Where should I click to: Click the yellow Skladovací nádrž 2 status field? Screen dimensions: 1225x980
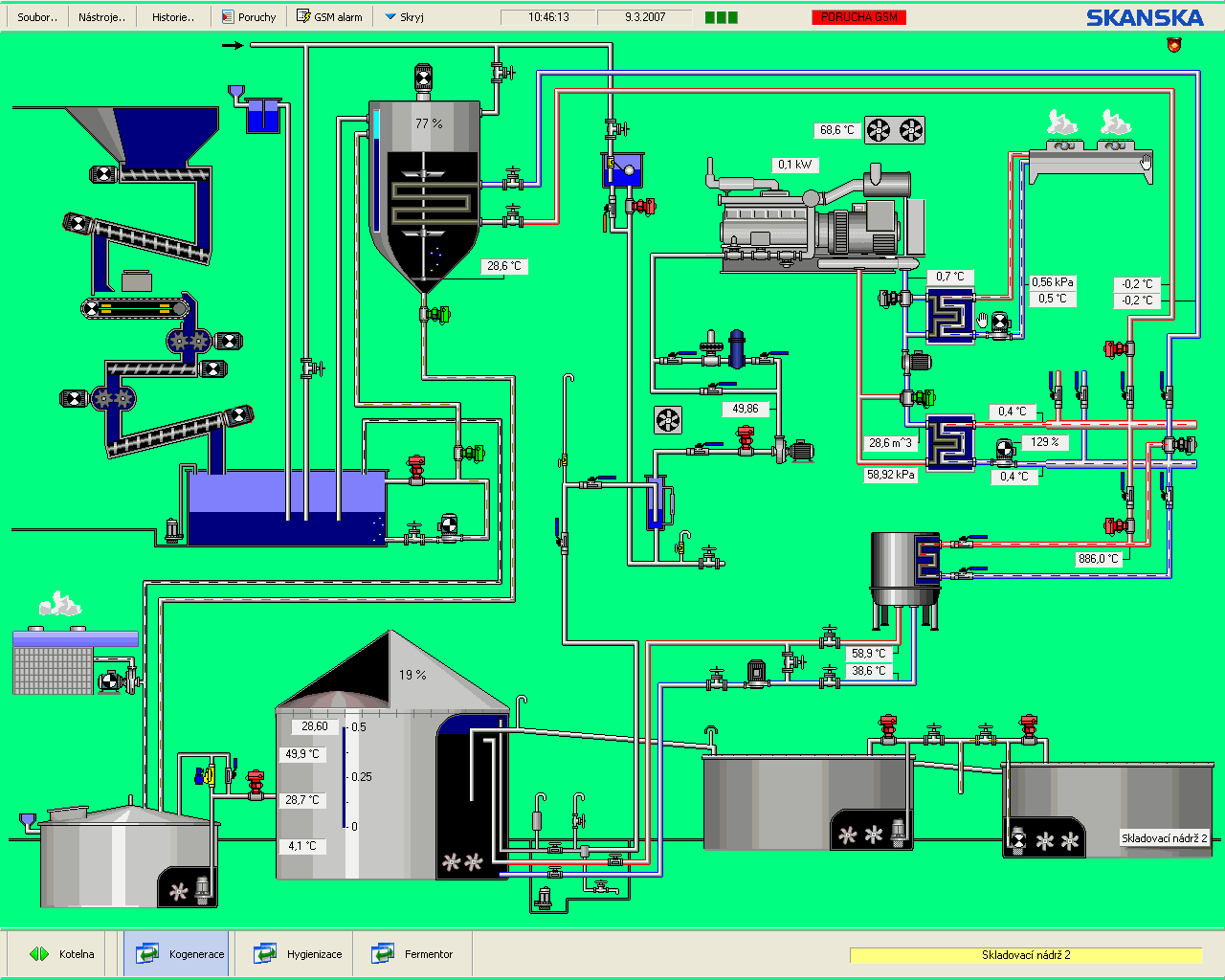click(1025, 955)
